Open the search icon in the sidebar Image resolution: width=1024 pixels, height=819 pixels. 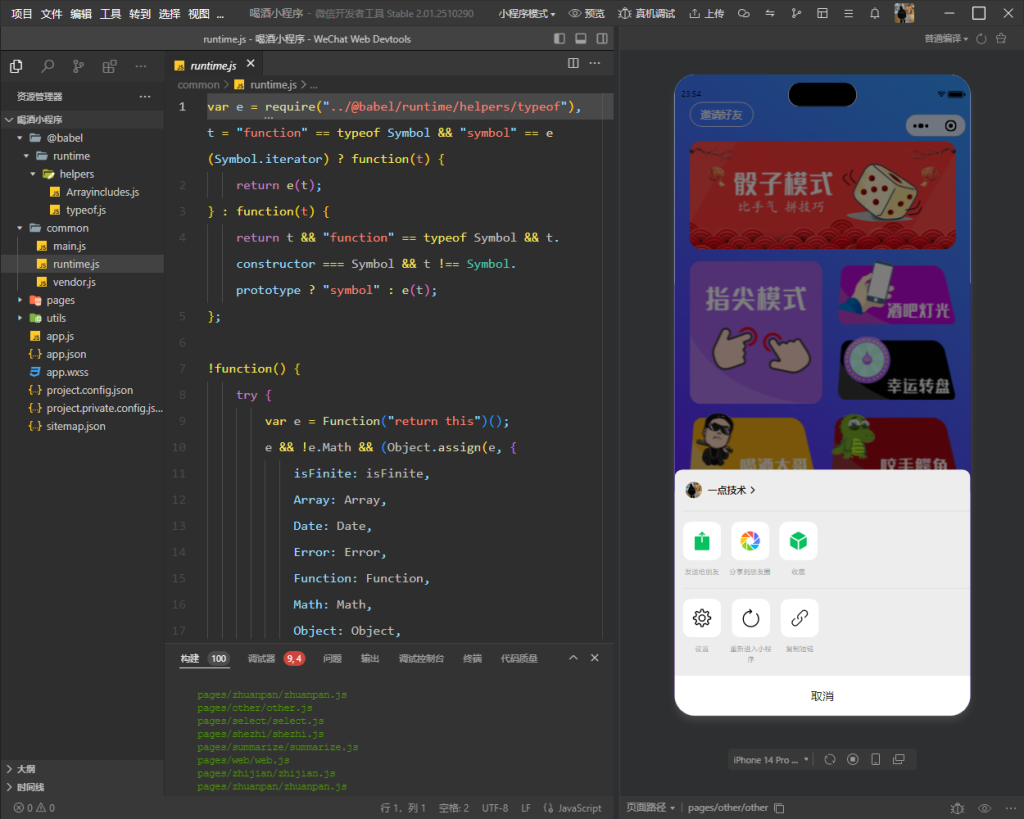pos(48,66)
